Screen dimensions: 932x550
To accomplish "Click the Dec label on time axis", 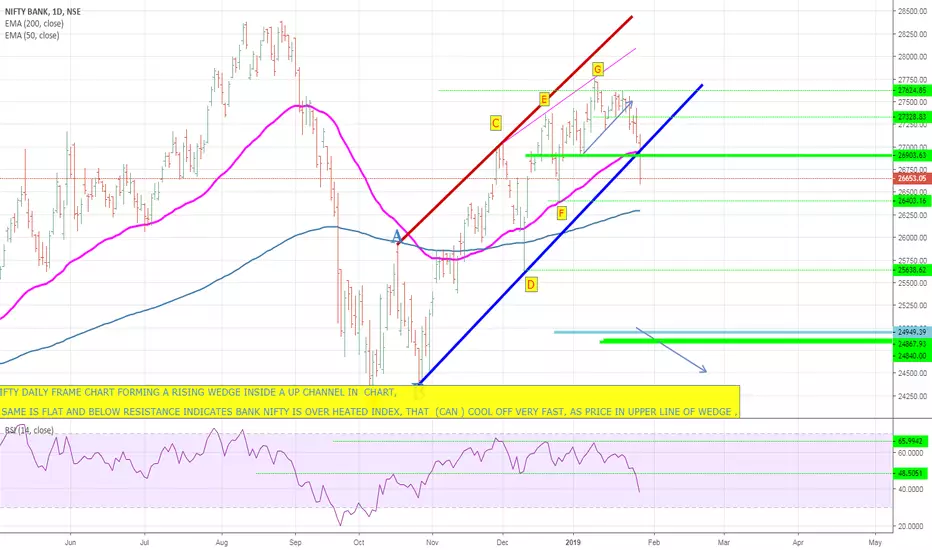I will tap(502, 542).
